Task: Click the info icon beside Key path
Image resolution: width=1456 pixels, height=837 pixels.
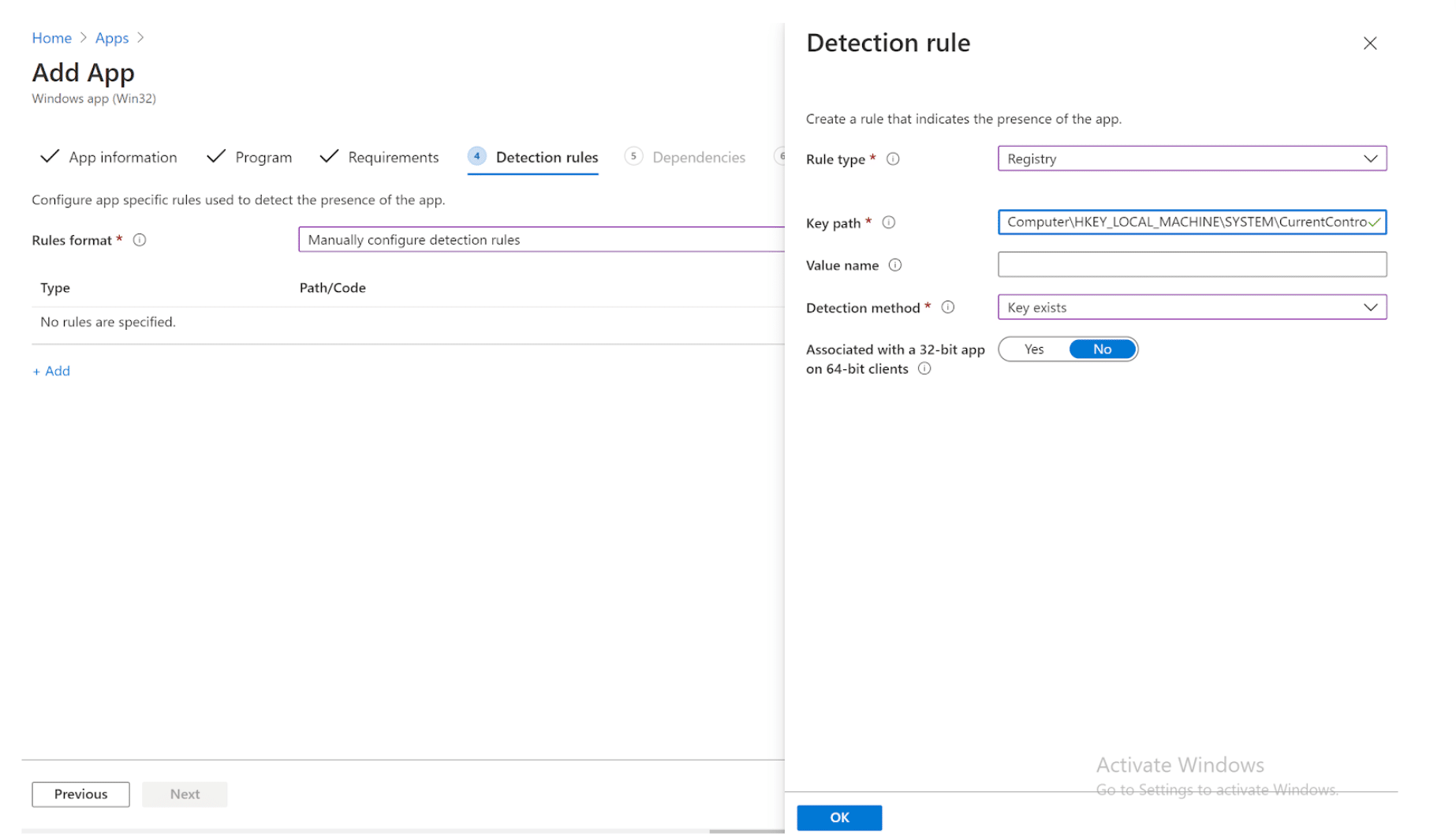Action: pyautogui.click(x=889, y=222)
